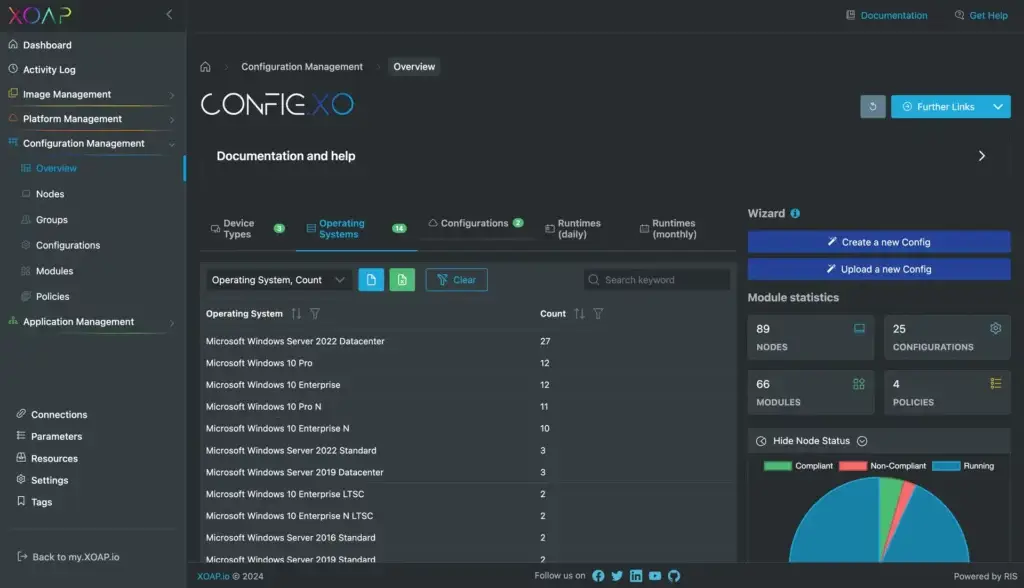Clear the table filters
Screen dimensions: 1024x588
(456, 280)
